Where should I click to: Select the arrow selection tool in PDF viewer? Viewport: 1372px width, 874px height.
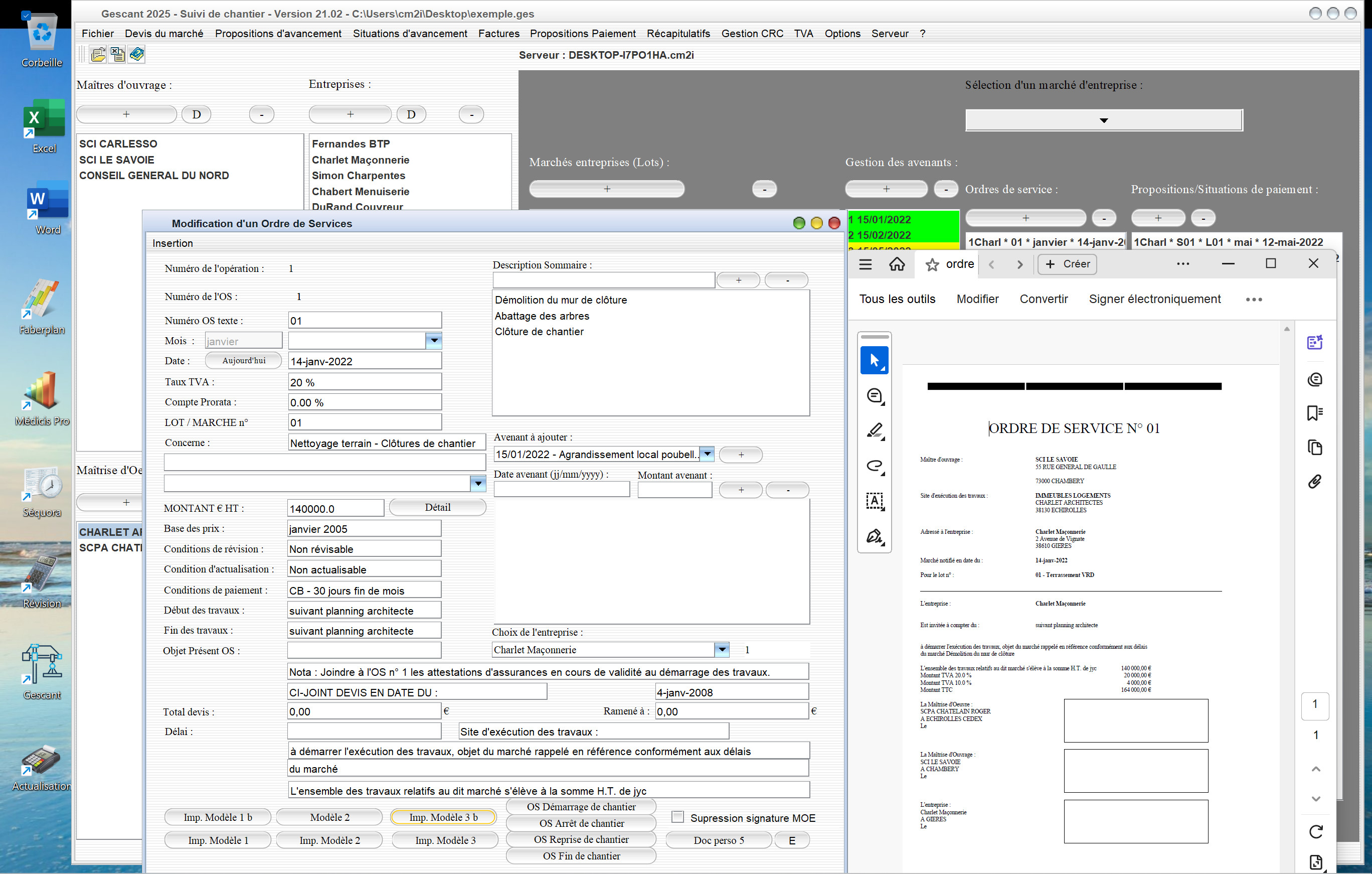pyautogui.click(x=875, y=360)
